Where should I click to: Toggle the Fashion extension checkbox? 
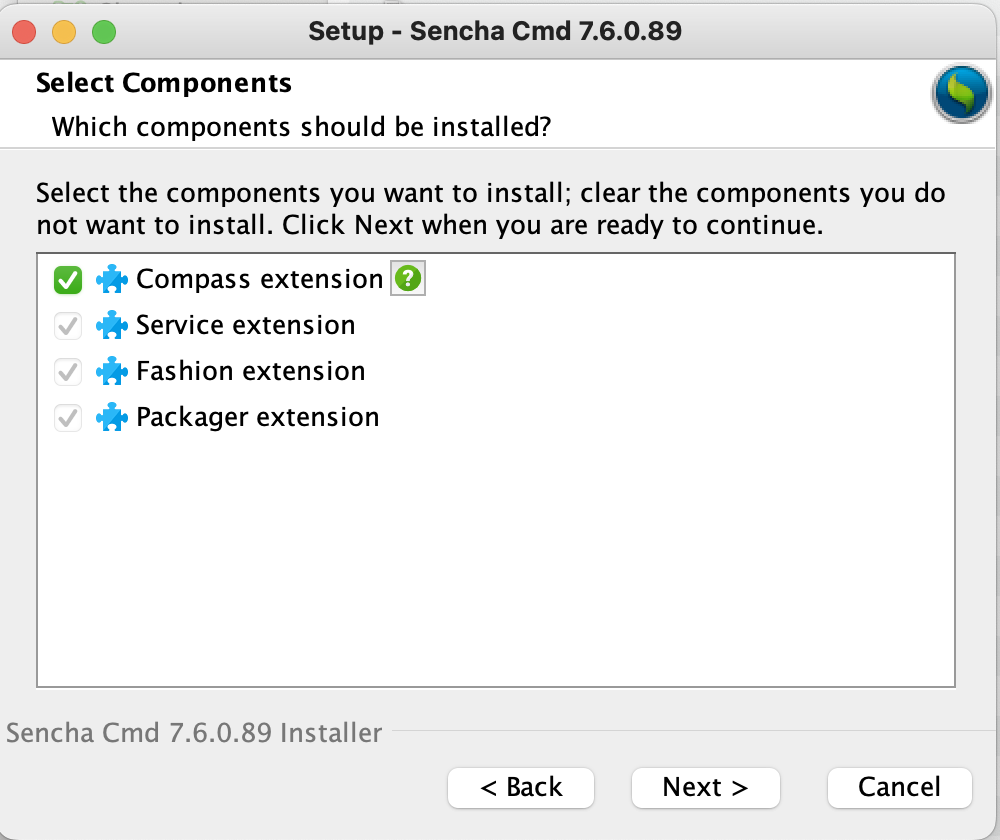click(x=68, y=373)
